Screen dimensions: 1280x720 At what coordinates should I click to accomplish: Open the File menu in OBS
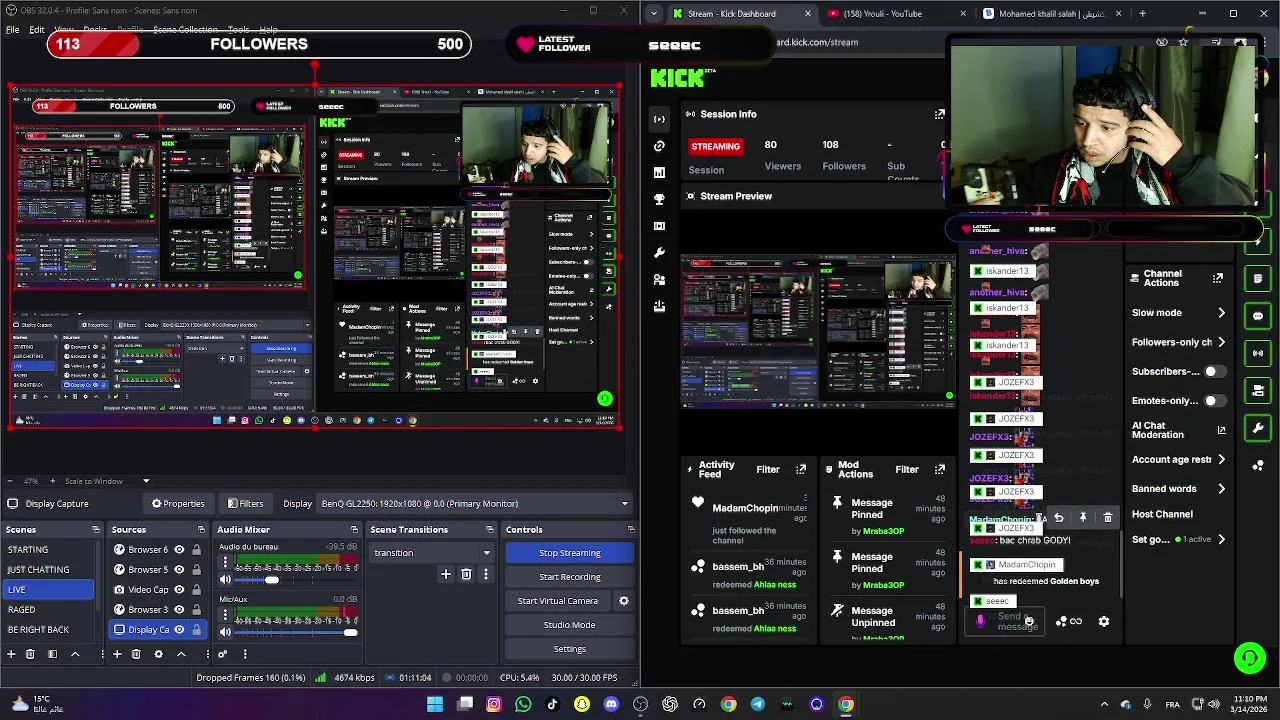(12, 30)
